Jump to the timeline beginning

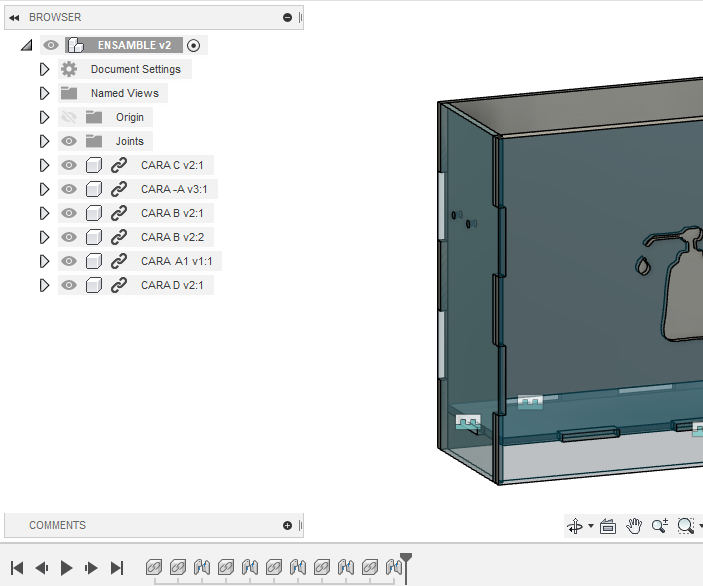pyautogui.click(x=17, y=568)
